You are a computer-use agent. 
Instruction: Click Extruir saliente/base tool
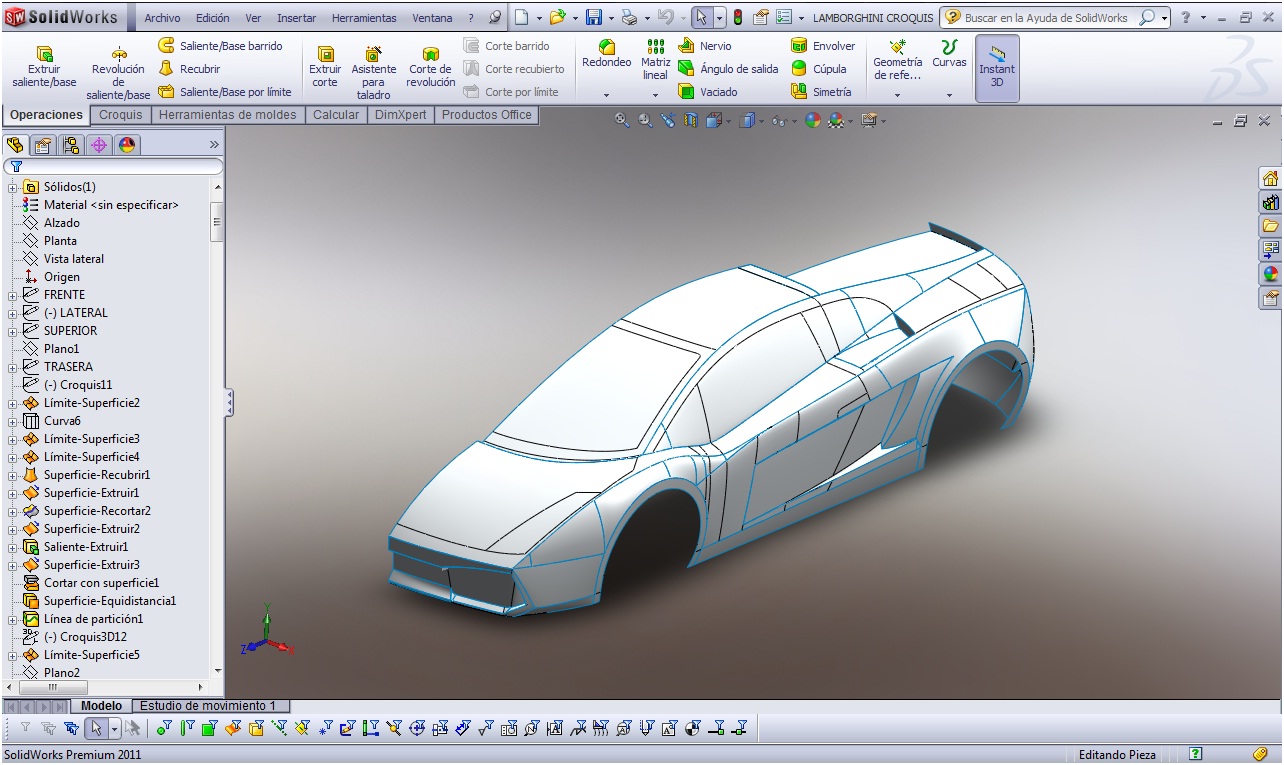coord(44,67)
